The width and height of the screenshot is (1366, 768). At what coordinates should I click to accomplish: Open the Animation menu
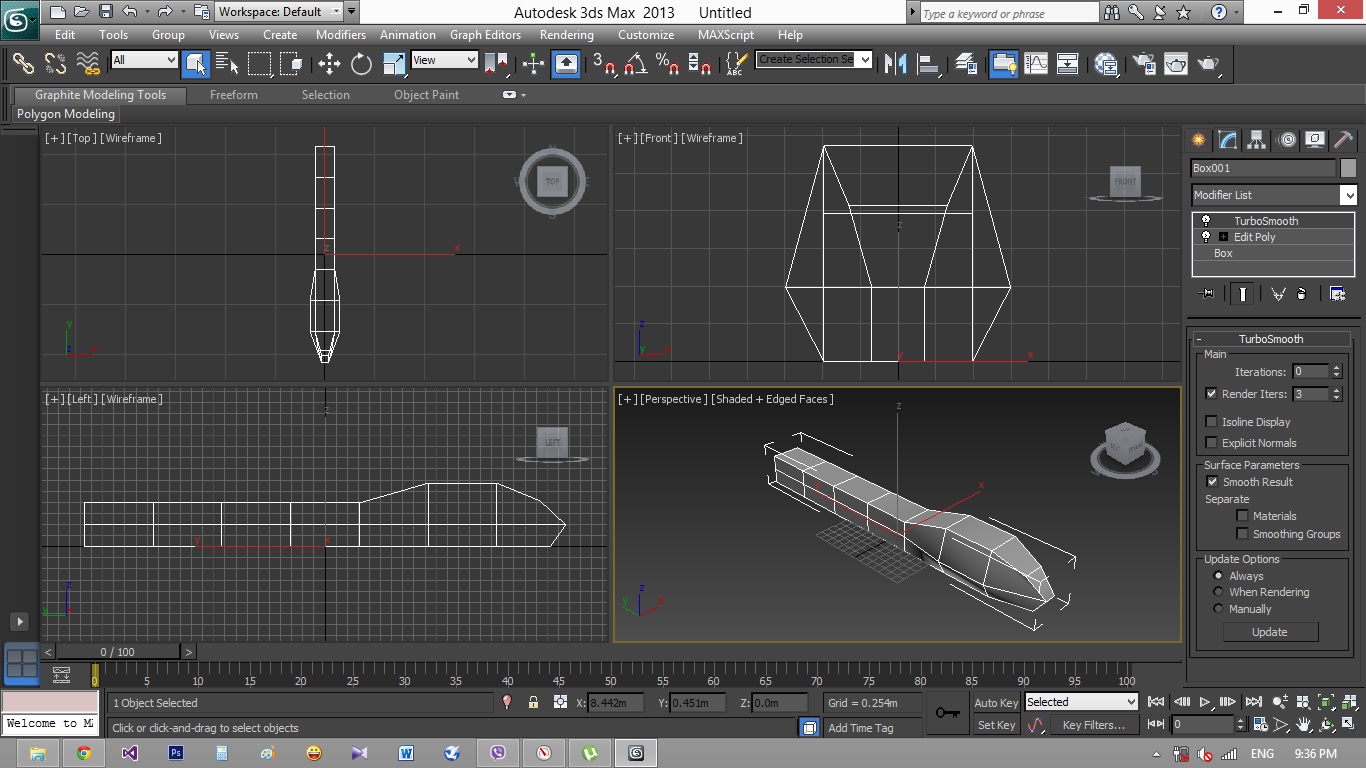(408, 35)
